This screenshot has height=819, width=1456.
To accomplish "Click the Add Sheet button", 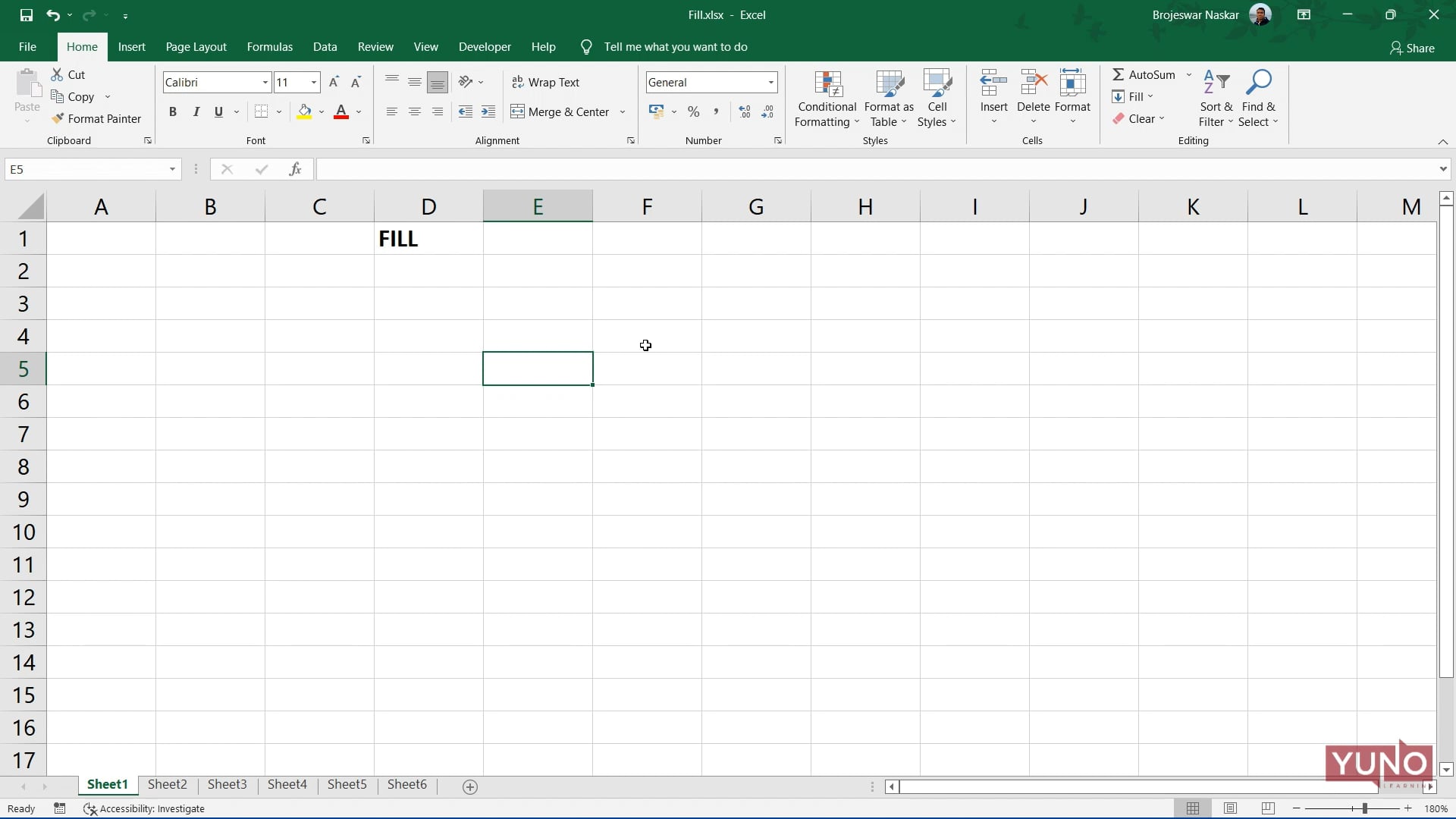I will click(470, 785).
